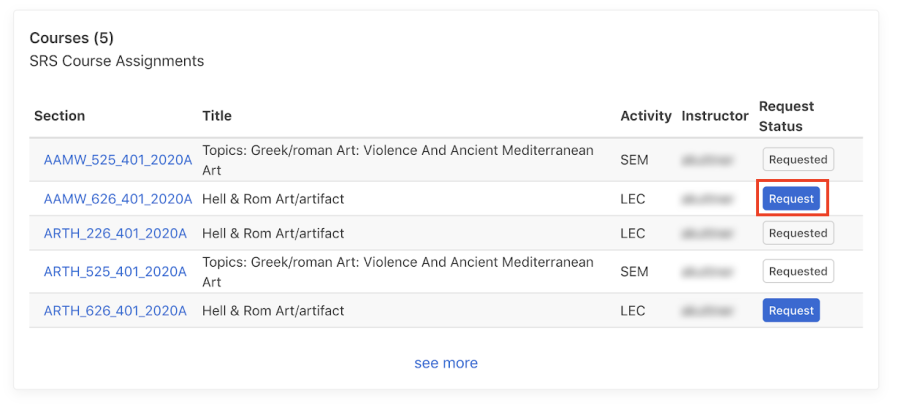Click the Requested status button for ARTH_226_401_2020A
The height and width of the screenshot is (407, 900).
coord(798,233)
